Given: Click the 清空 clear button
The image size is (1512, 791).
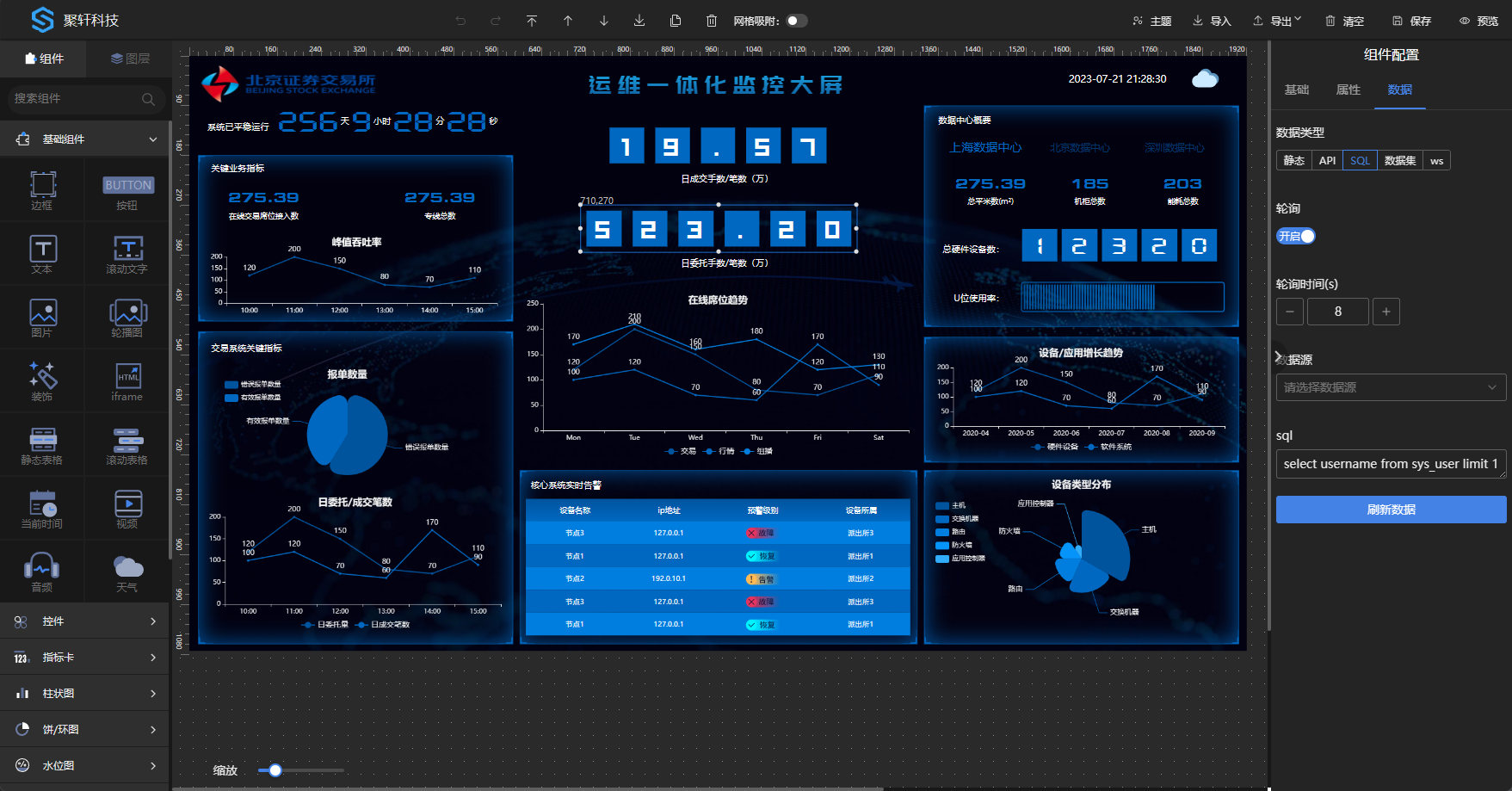Looking at the screenshot, I should [1344, 21].
